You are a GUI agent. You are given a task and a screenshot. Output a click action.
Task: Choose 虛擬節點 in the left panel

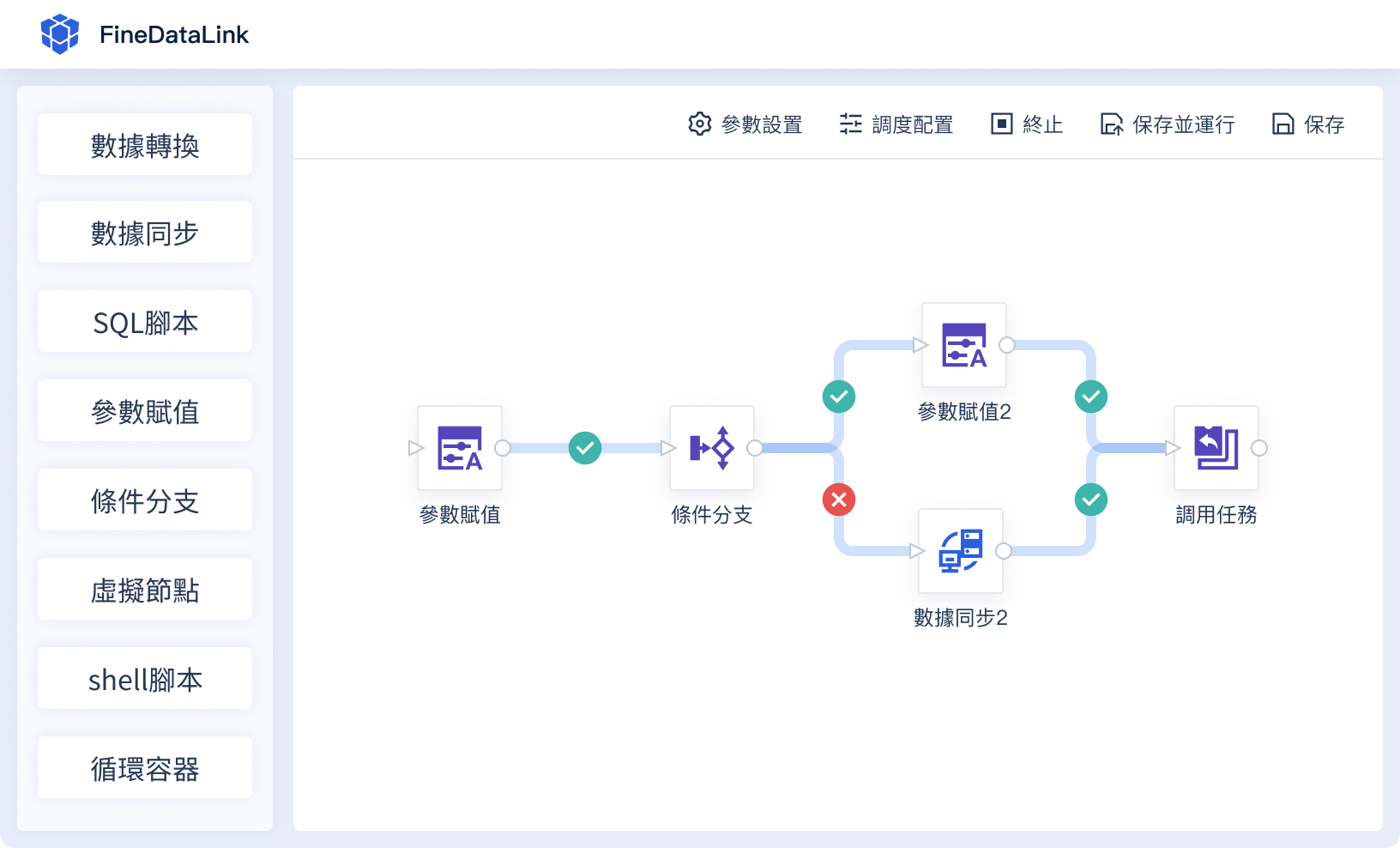145,589
